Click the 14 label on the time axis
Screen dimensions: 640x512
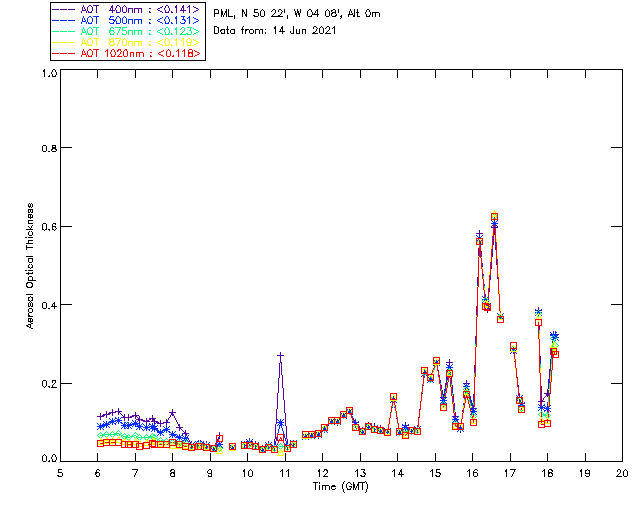(398, 473)
